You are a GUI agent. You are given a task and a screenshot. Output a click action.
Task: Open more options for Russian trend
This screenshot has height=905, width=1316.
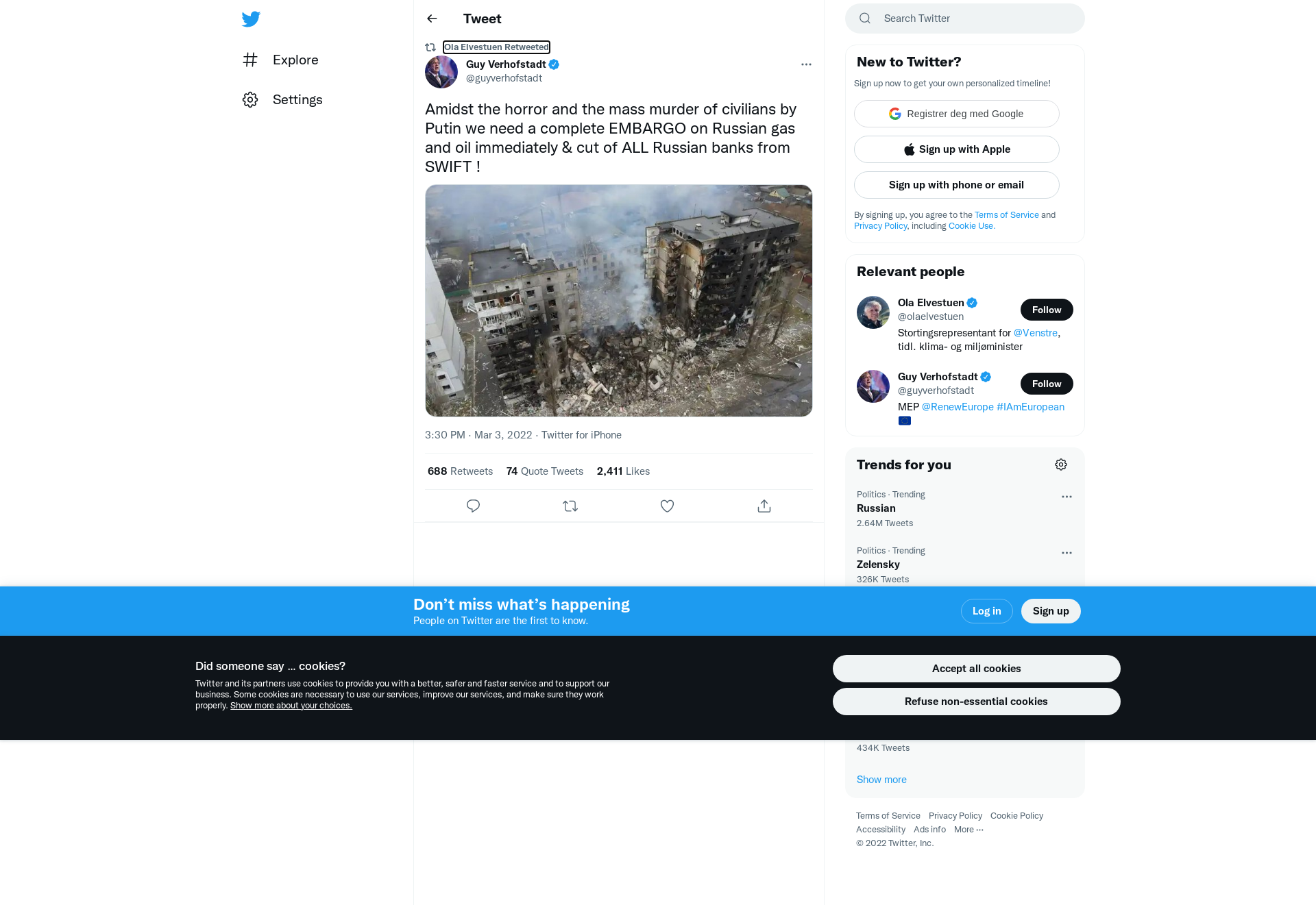[1067, 497]
